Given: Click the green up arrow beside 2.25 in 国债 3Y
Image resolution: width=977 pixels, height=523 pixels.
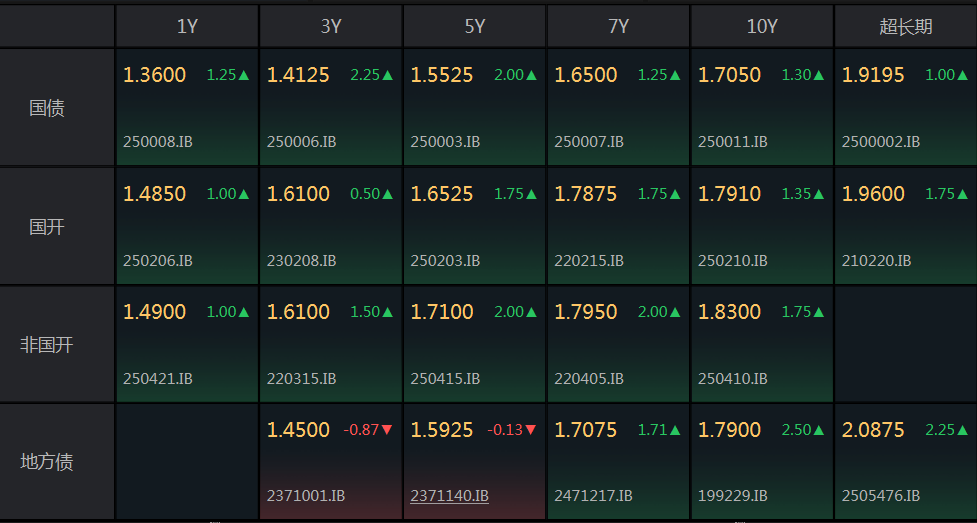Looking at the screenshot, I should 388,75.
